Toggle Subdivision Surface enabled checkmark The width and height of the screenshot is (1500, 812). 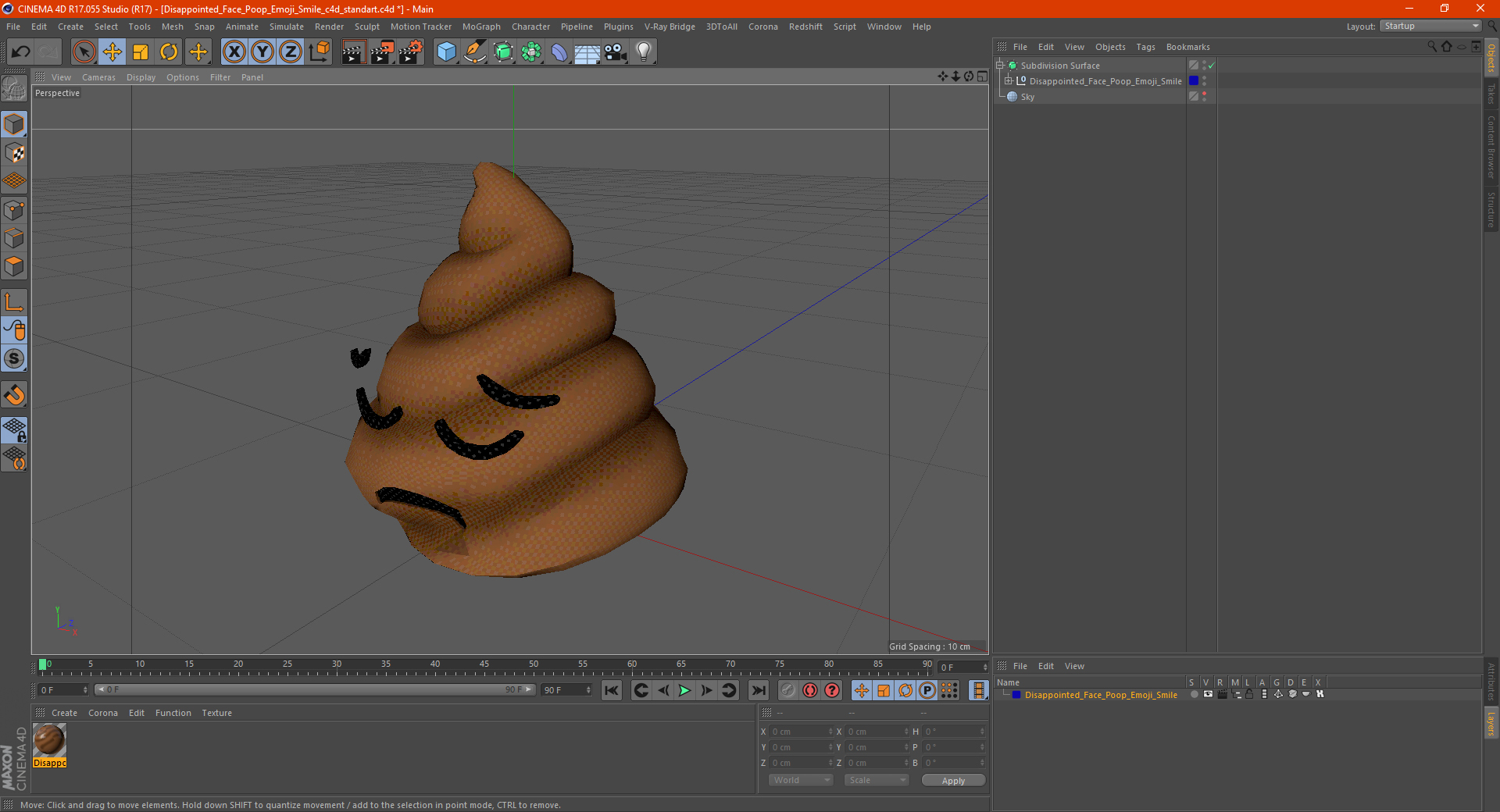click(x=1211, y=66)
